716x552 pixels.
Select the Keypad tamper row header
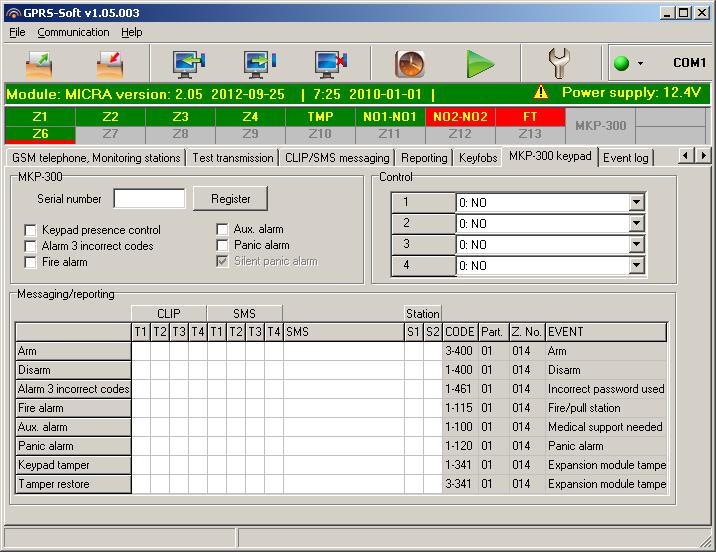(74, 465)
